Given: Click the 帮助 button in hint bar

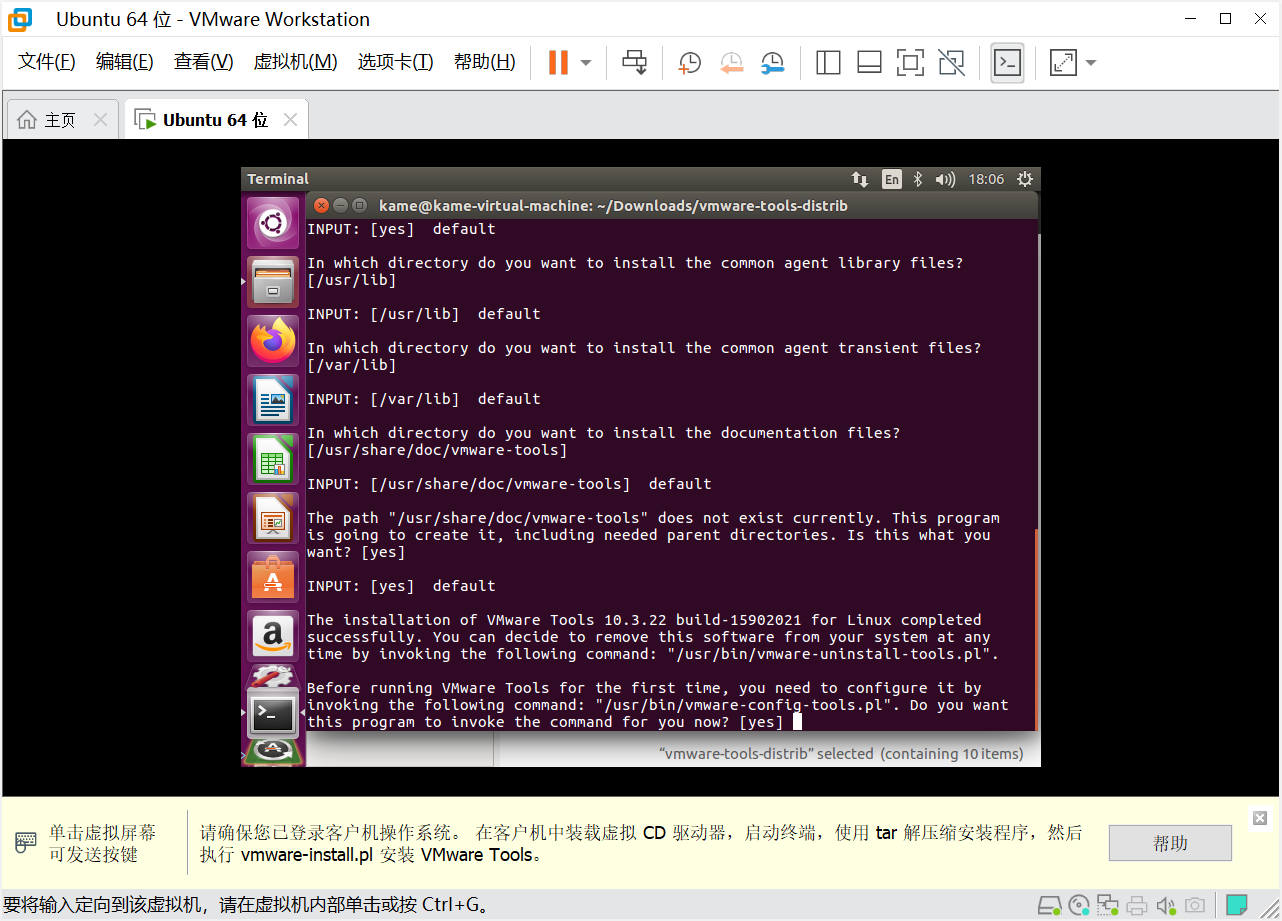Looking at the screenshot, I should (x=1170, y=843).
